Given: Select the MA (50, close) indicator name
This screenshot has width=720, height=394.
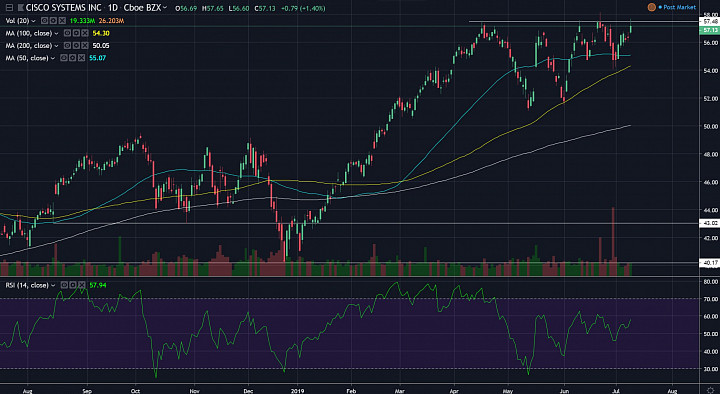Looking at the screenshot, I should [27, 58].
